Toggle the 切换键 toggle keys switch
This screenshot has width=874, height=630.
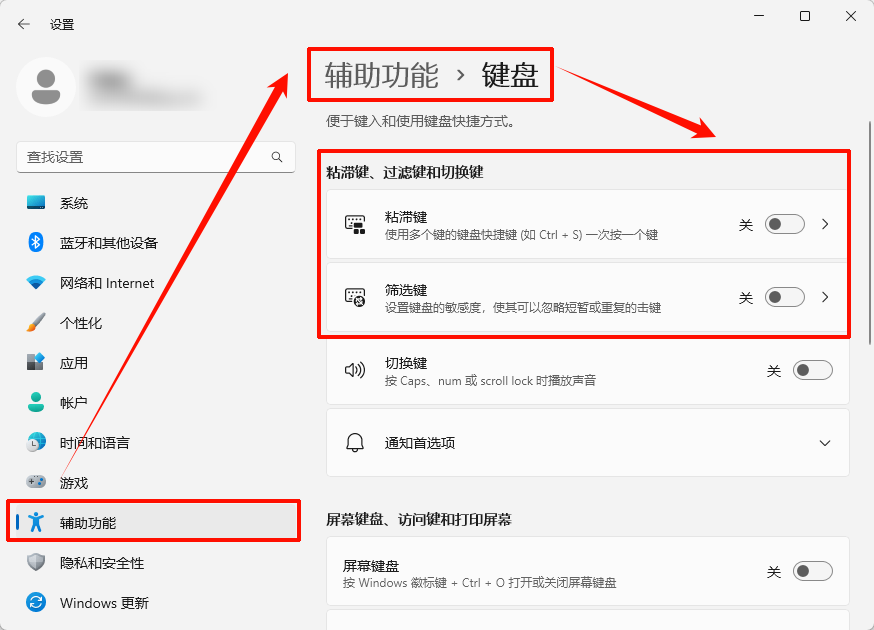coord(813,370)
